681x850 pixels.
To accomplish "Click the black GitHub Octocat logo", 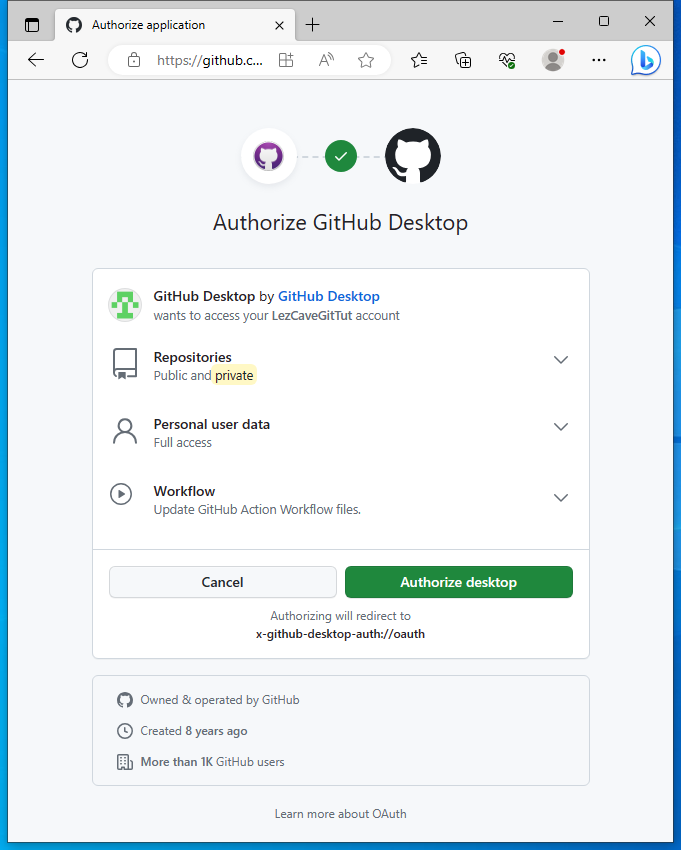I will point(413,156).
